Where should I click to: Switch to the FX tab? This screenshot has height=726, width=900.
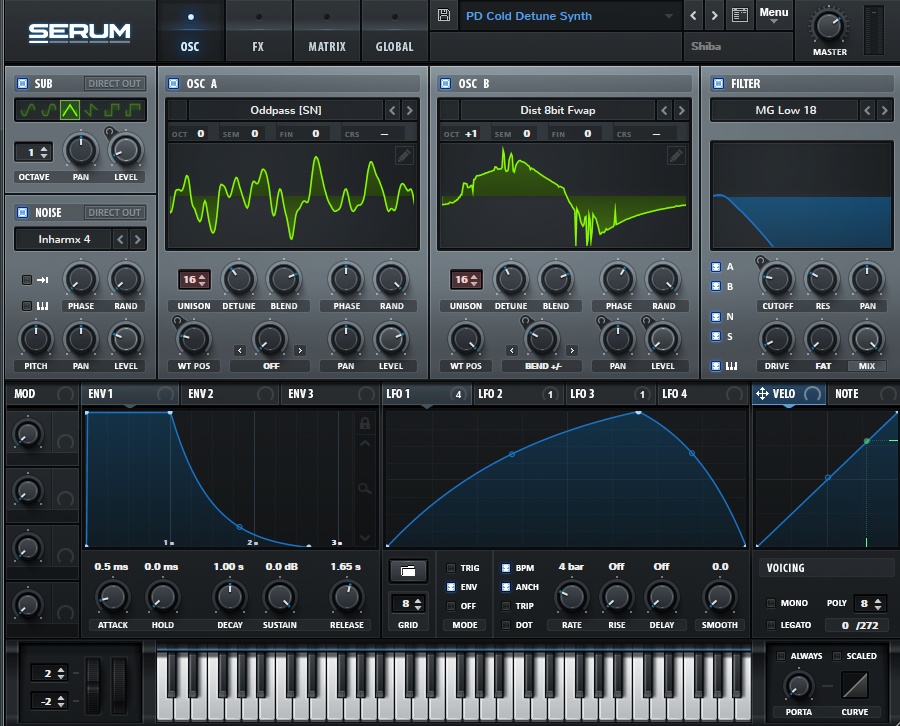coord(258,31)
